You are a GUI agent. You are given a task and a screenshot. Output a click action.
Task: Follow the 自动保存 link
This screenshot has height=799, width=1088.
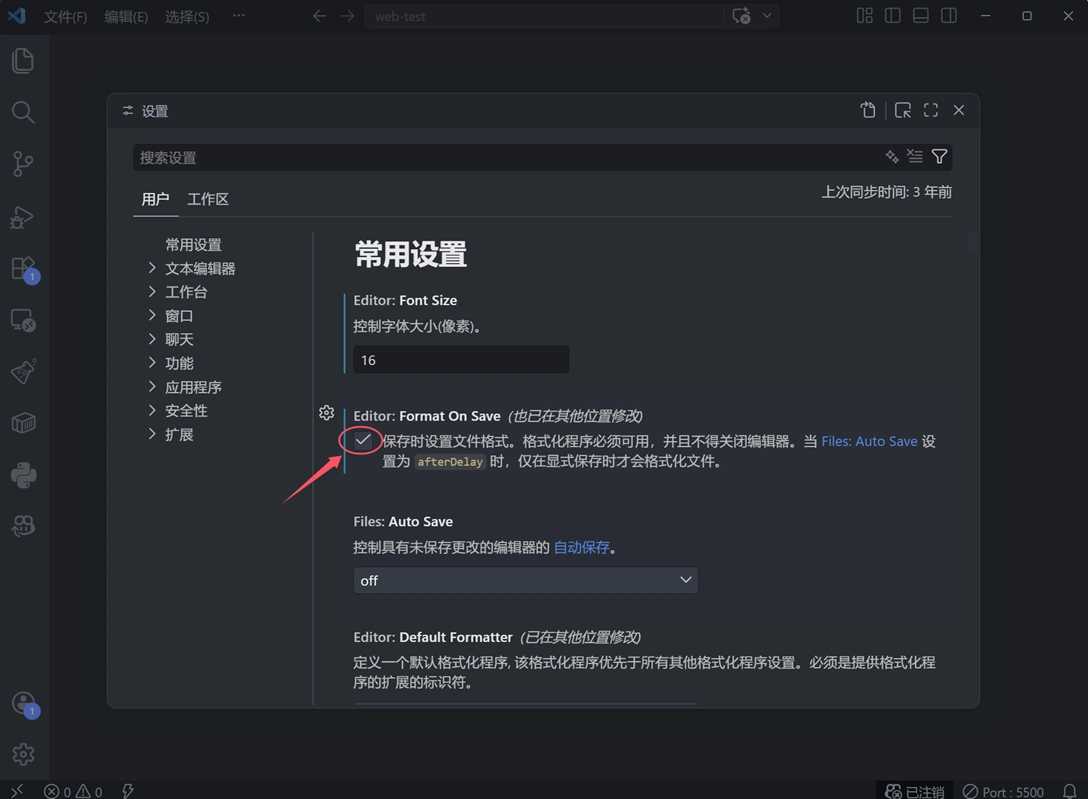(581, 547)
